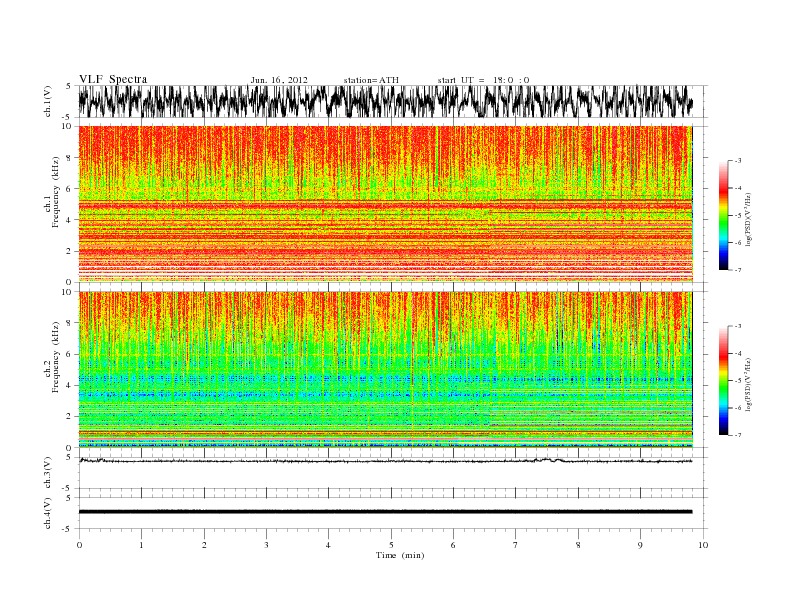
Task: Click the log(PSD) label beside ch.2 color bar
Action: click(x=748, y=384)
